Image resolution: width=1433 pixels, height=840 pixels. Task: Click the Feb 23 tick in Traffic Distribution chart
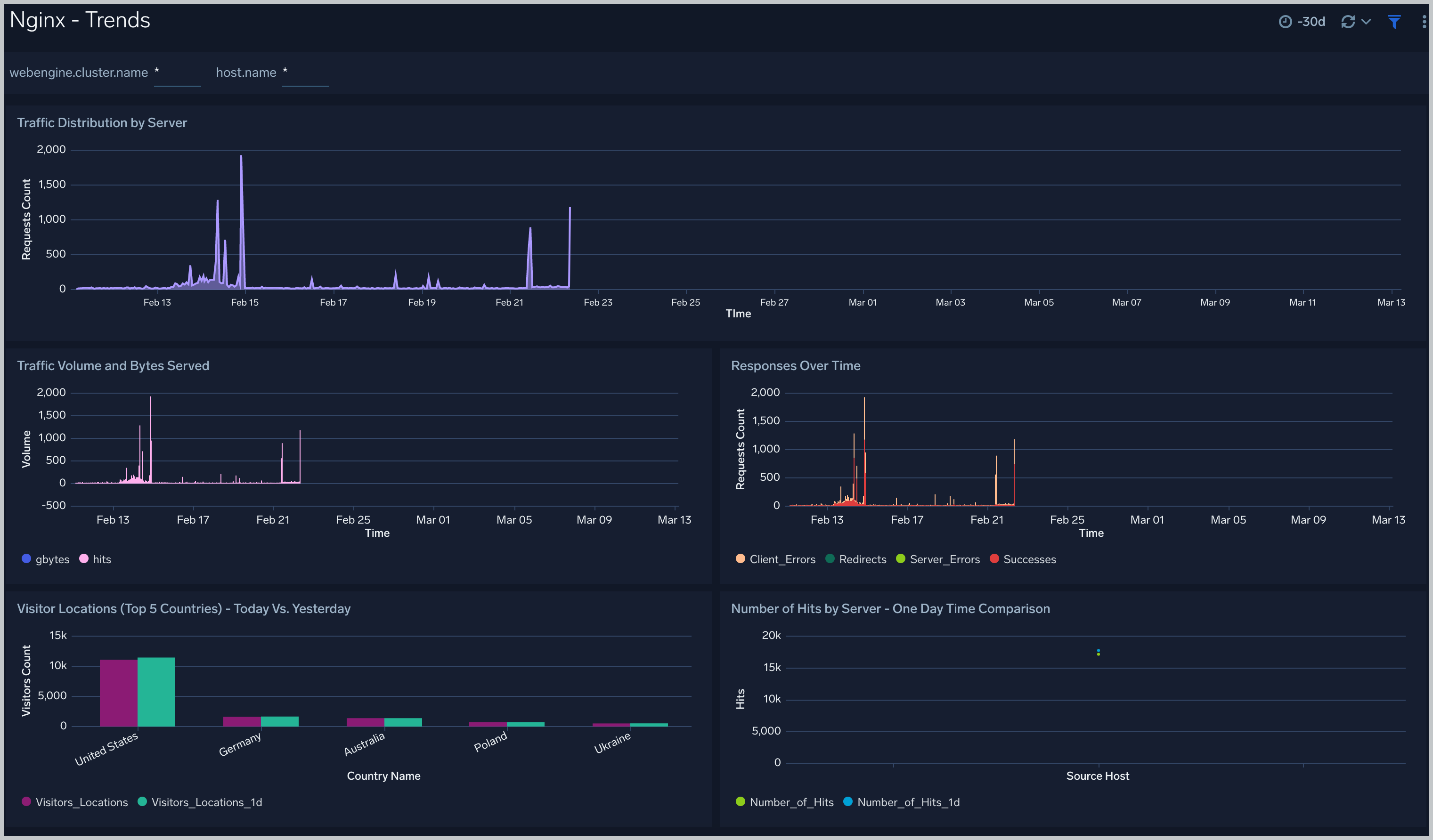(x=598, y=302)
